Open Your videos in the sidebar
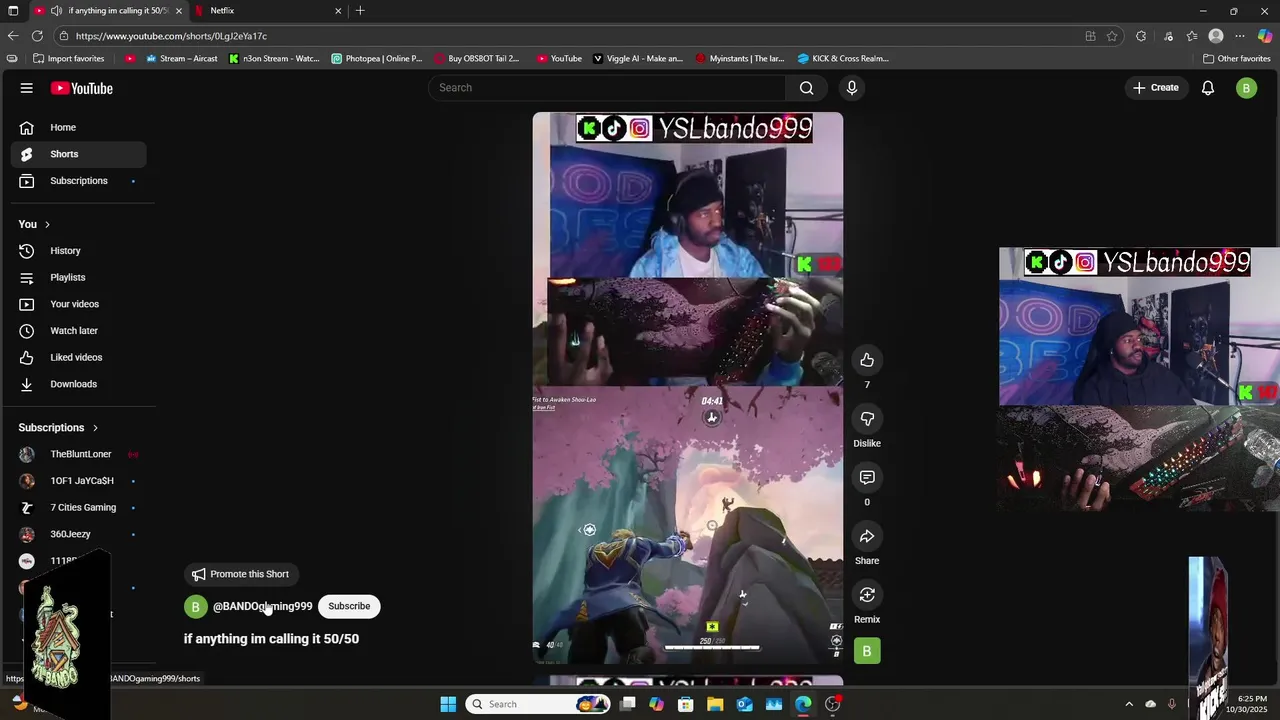 [78, 304]
